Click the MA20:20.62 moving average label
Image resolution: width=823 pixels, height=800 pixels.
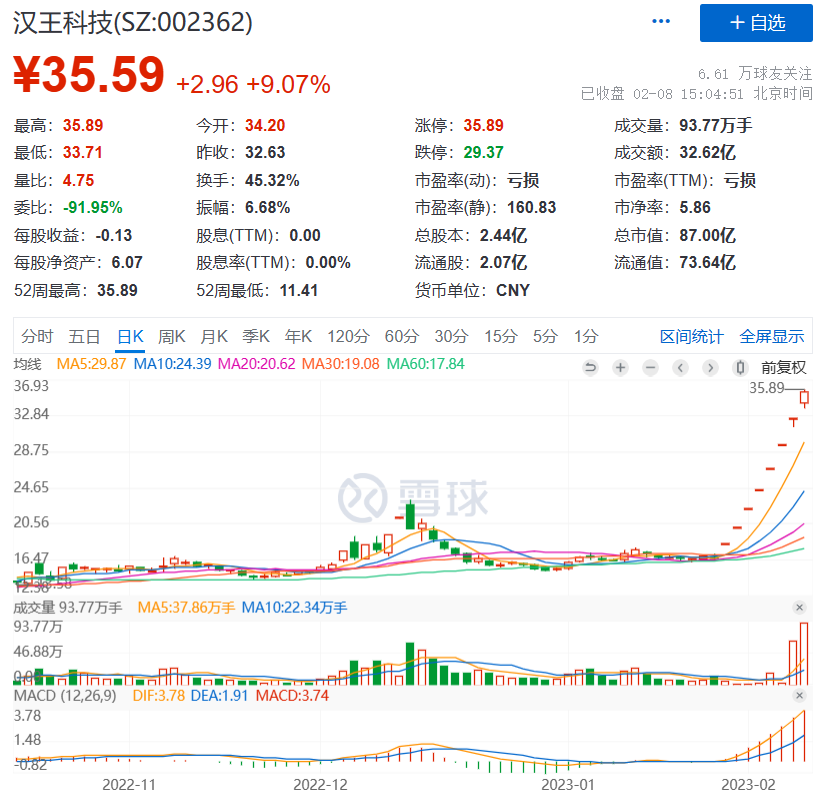click(x=256, y=364)
